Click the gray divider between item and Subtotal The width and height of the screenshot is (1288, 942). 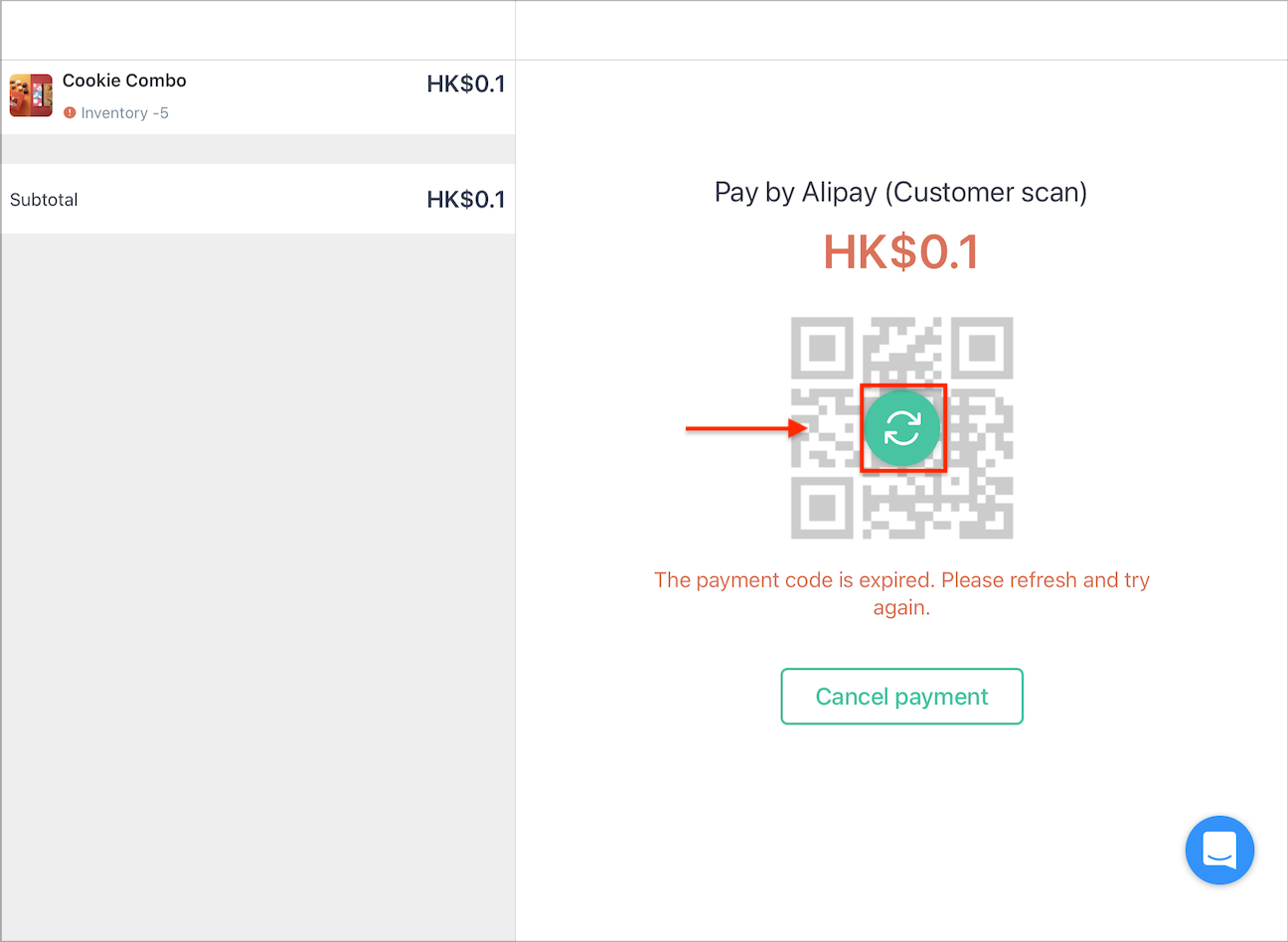pos(257,149)
